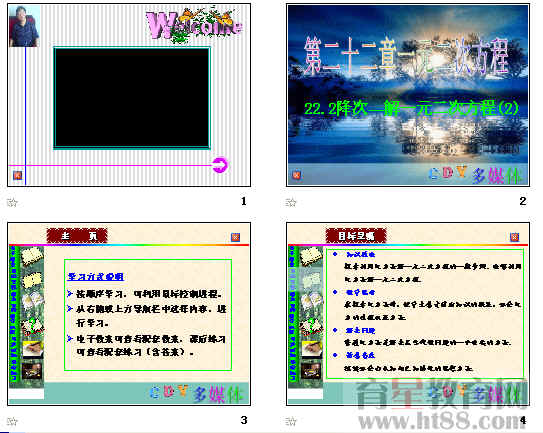Screen dimensions: 543x433
Task: Click the blue square icon at slide 3's top right
Action: click(x=235, y=237)
